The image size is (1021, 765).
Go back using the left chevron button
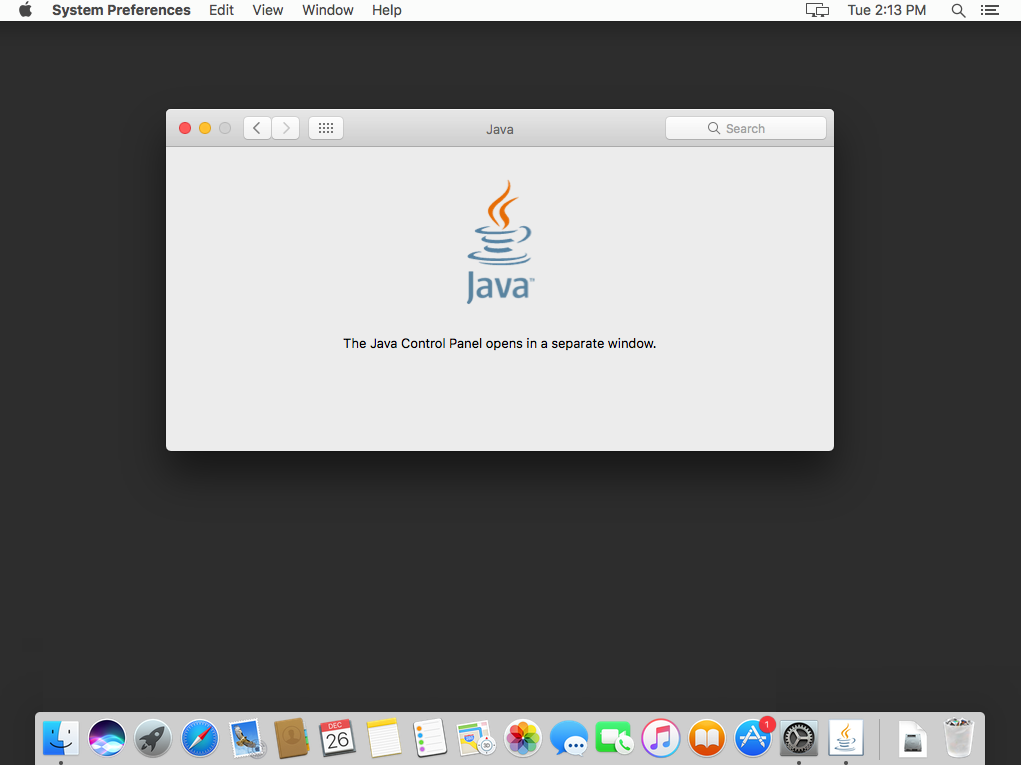(257, 128)
